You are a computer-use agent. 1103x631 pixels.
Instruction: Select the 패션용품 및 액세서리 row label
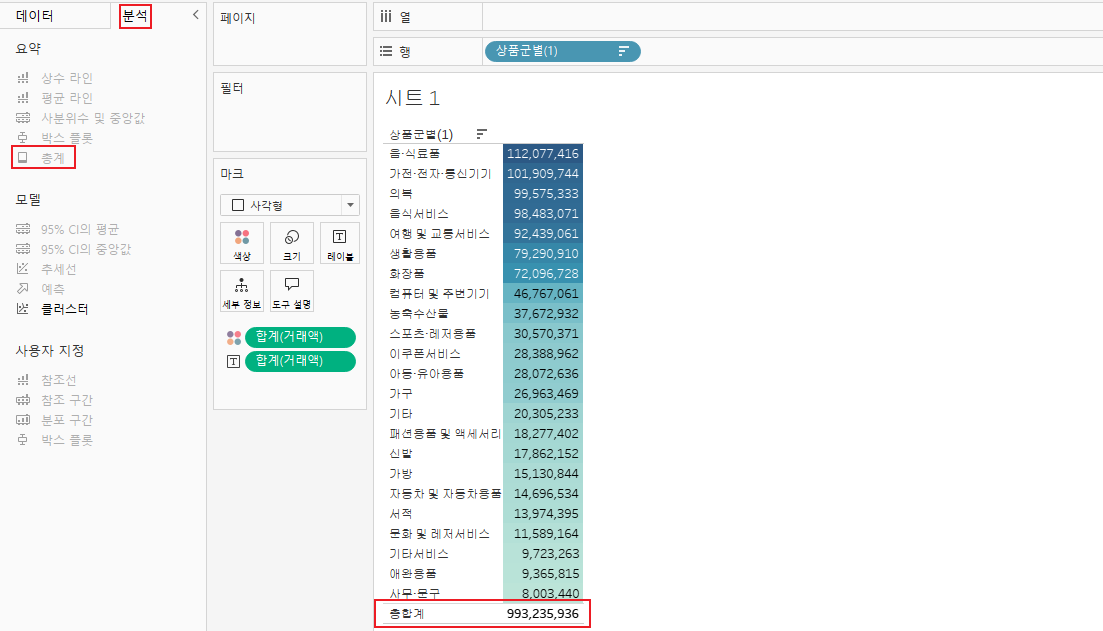pyautogui.click(x=445, y=434)
